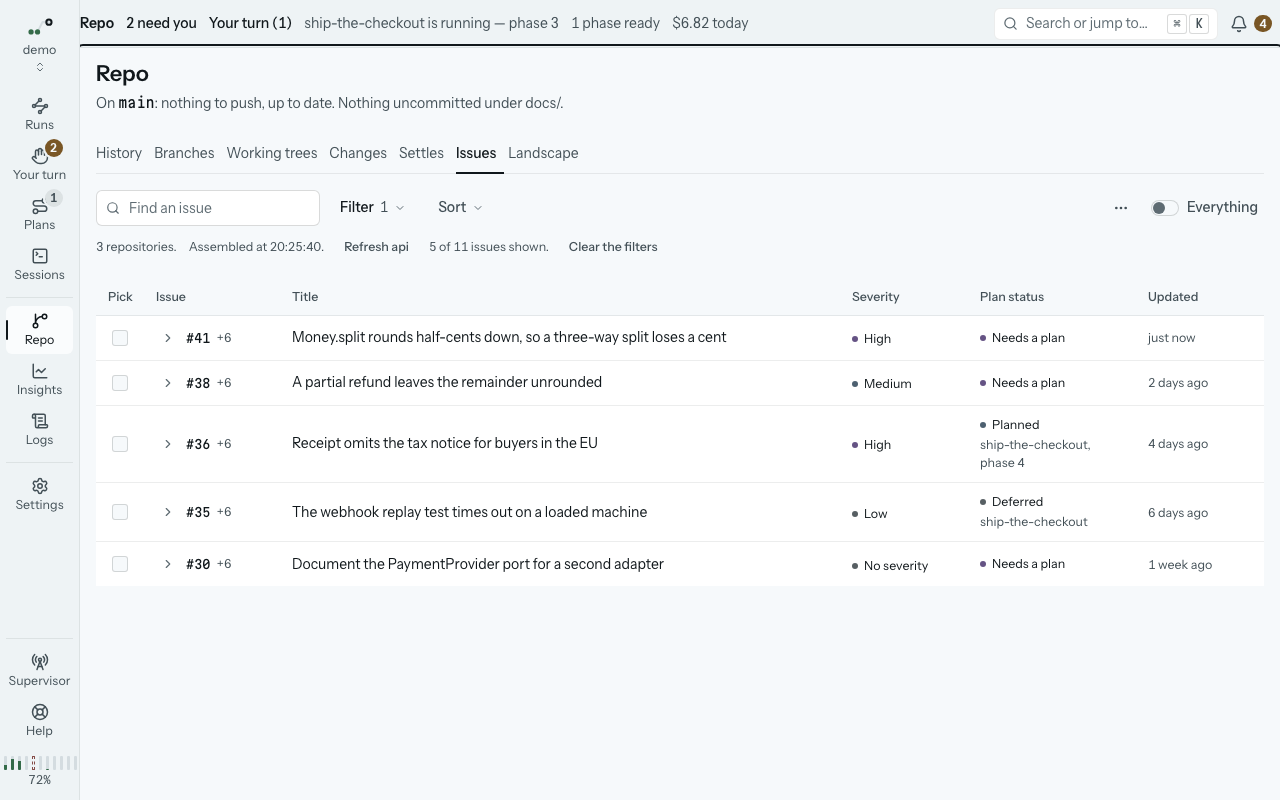Open the Filter dropdown
The height and width of the screenshot is (800, 1280).
click(x=372, y=207)
